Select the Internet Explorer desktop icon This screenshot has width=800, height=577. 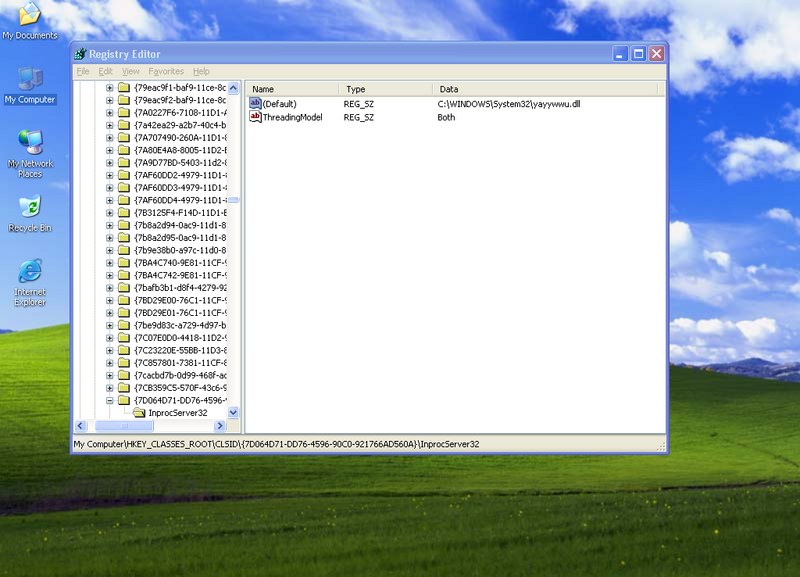click(x=30, y=283)
